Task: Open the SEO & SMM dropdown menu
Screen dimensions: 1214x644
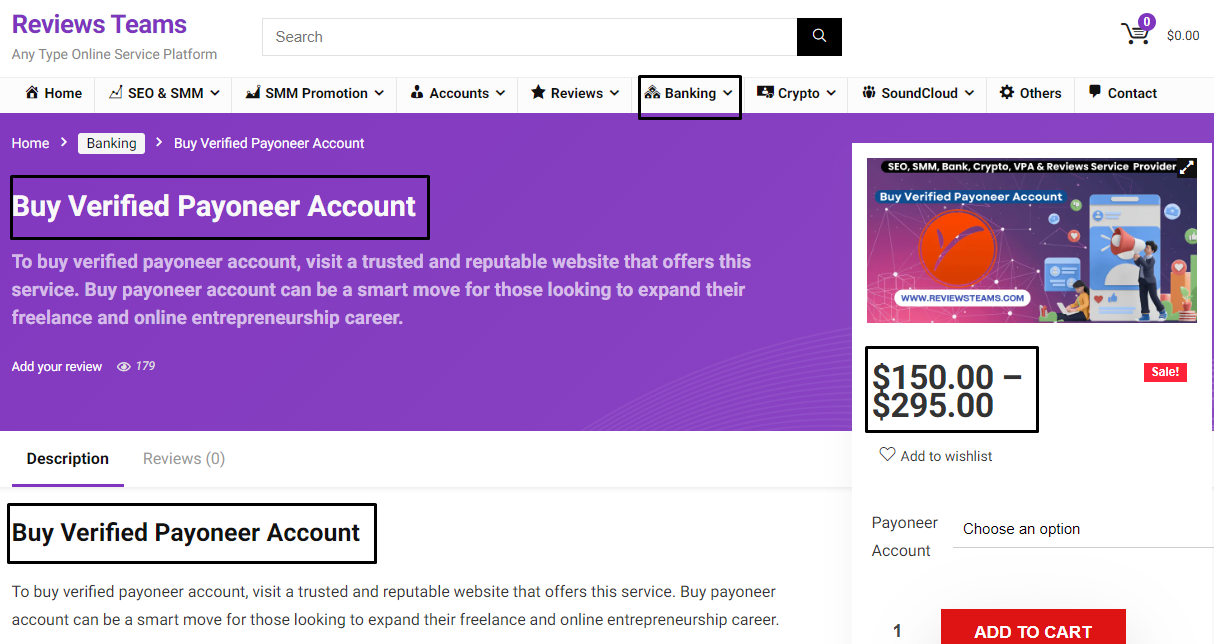Action: tap(165, 93)
